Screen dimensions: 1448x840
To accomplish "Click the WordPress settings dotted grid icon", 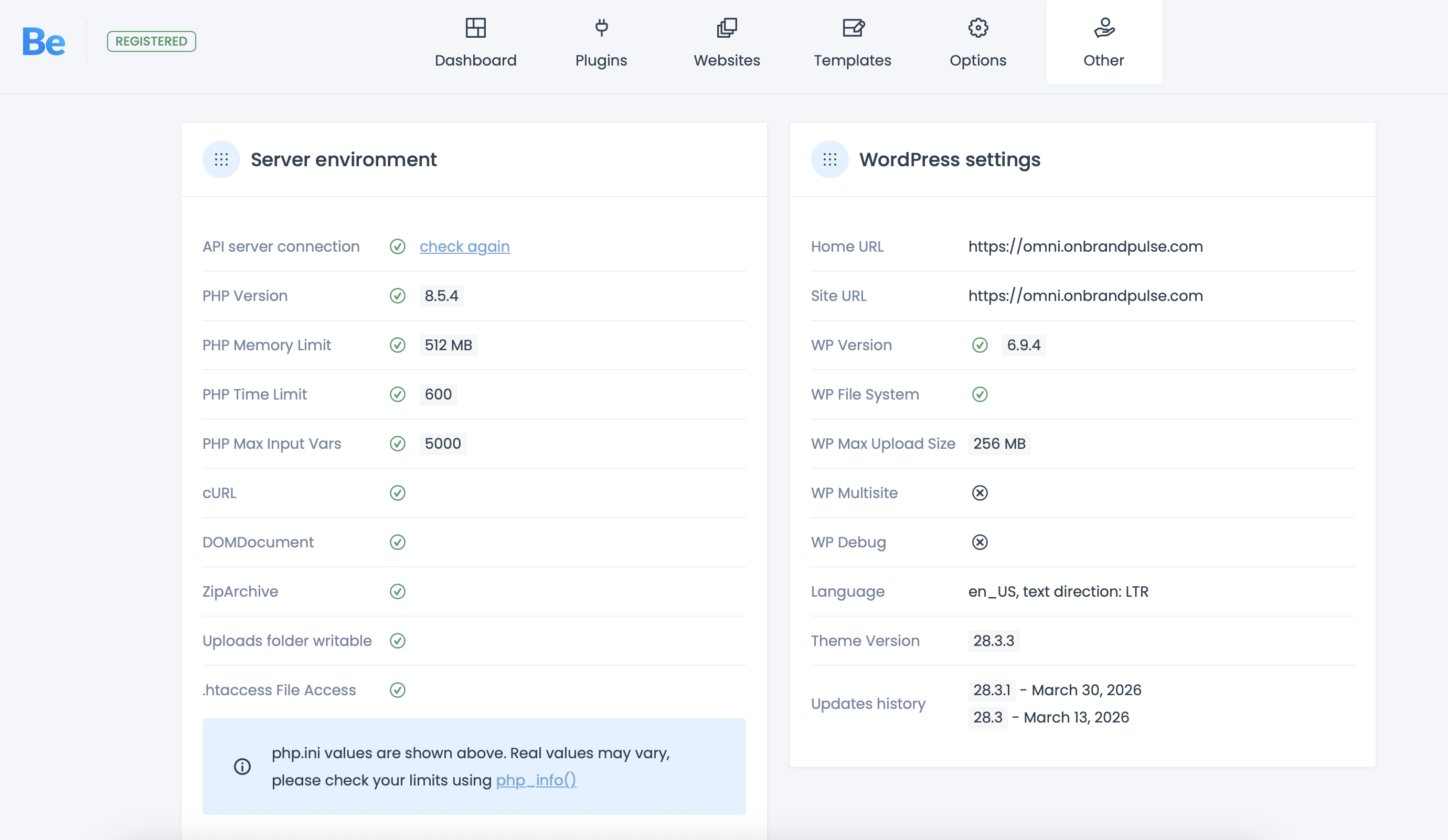I will click(x=830, y=159).
